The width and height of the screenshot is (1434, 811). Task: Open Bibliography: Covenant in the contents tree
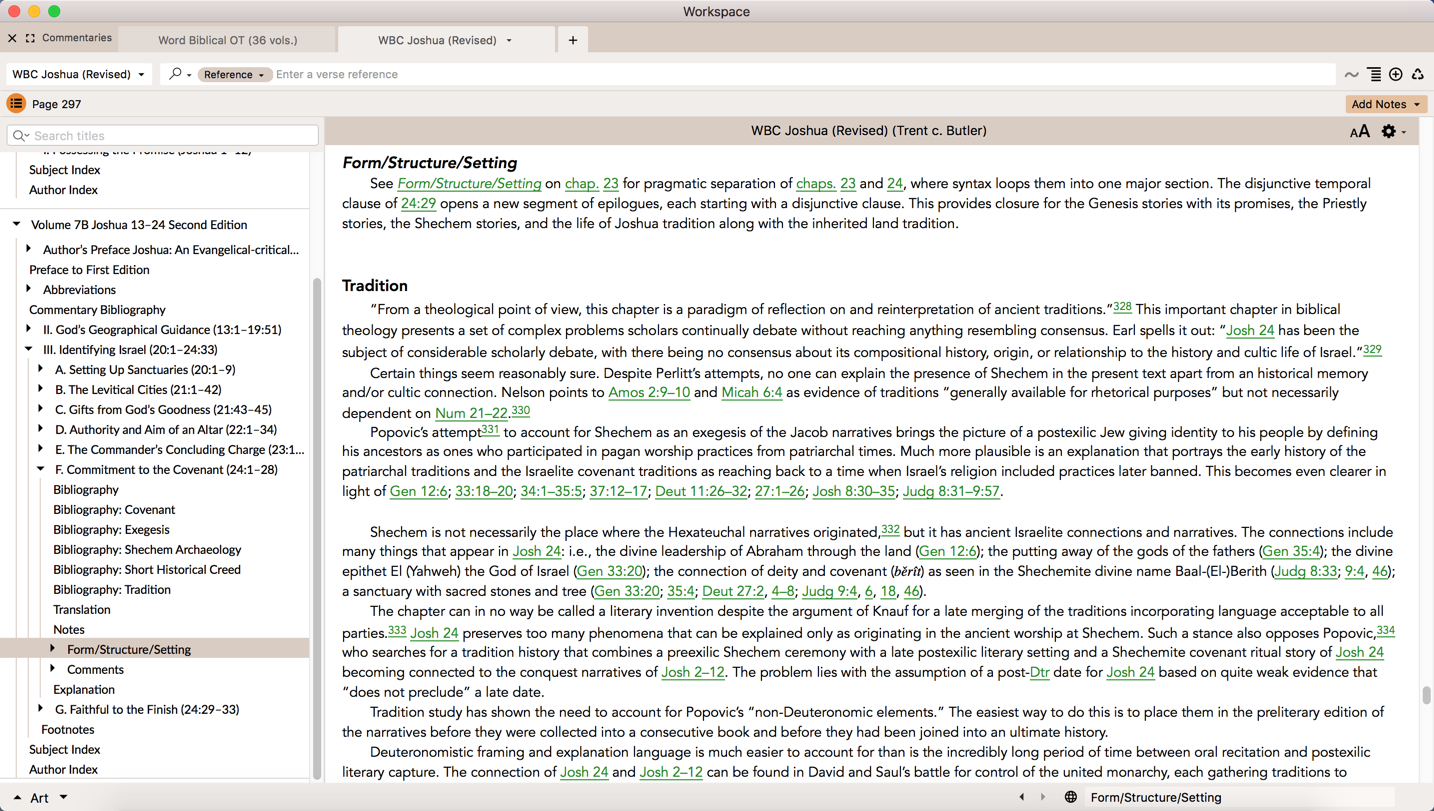click(114, 509)
